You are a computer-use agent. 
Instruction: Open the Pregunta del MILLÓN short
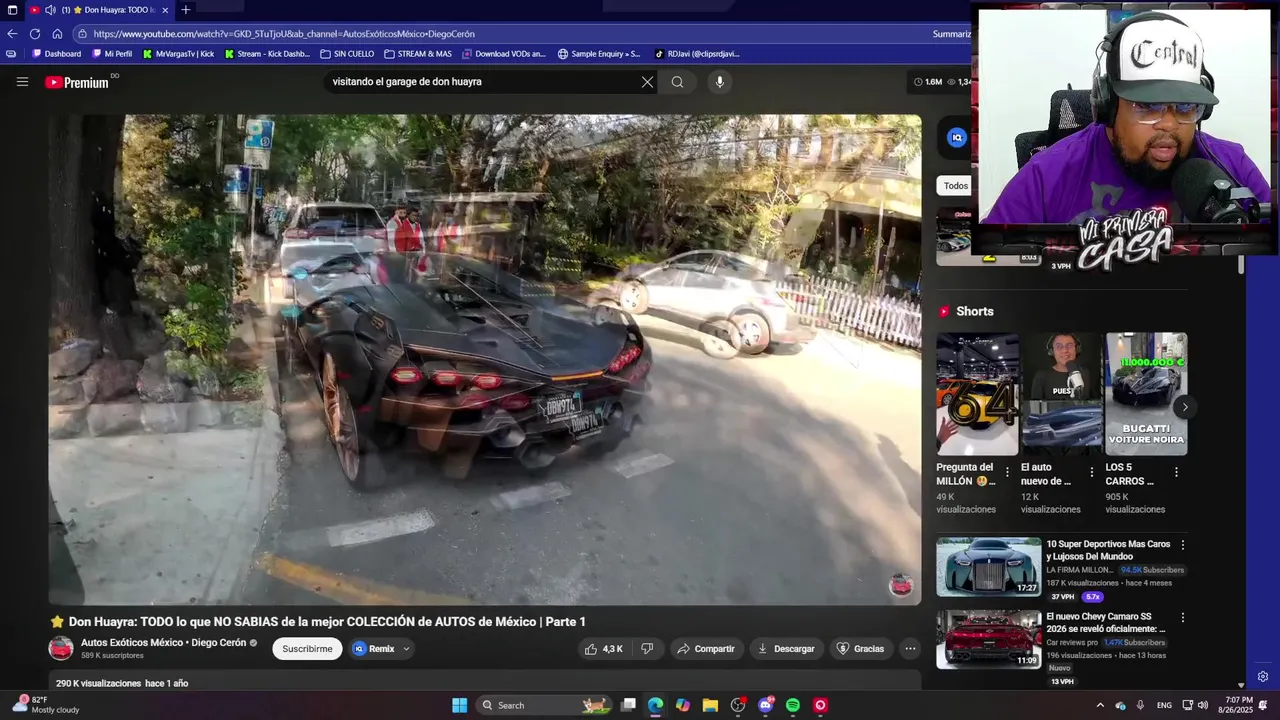click(977, 394)
